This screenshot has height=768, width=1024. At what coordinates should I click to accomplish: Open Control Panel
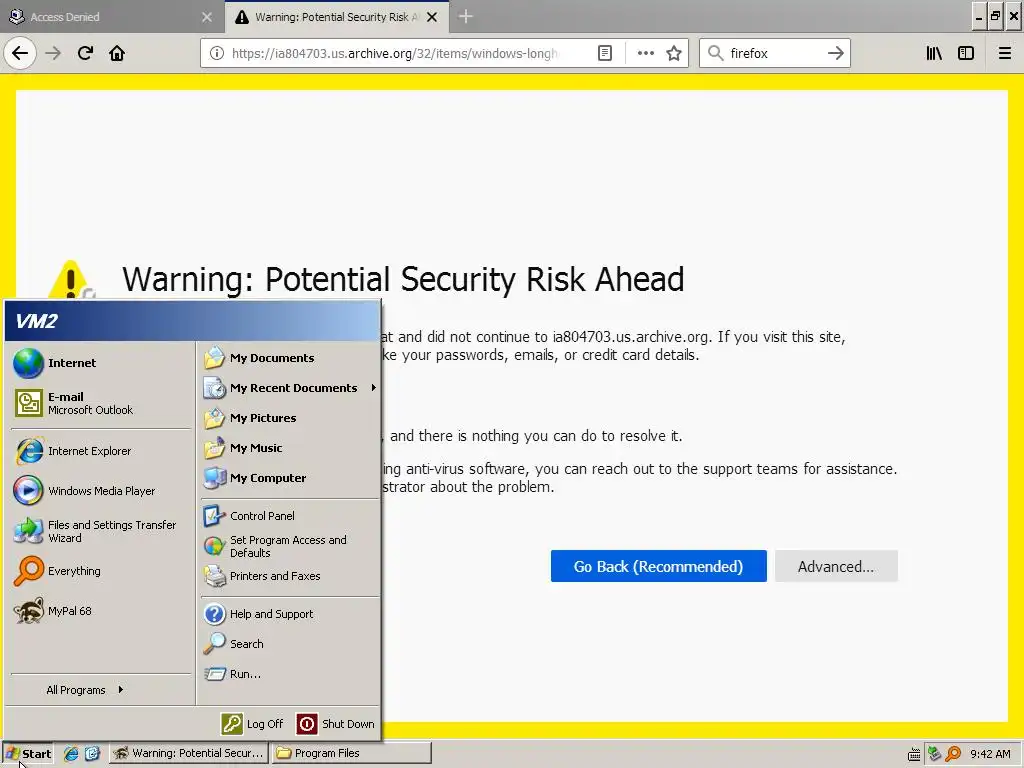(x=290, y=516)
